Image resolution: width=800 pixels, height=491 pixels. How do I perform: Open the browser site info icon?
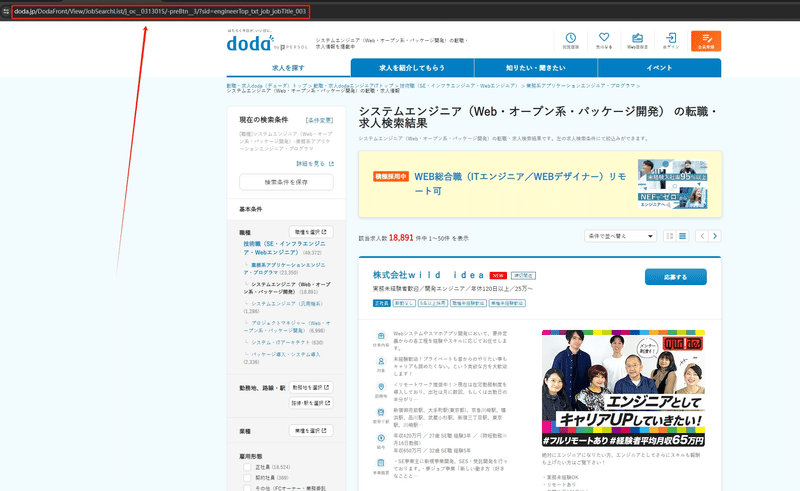click(x=6, y=11)
